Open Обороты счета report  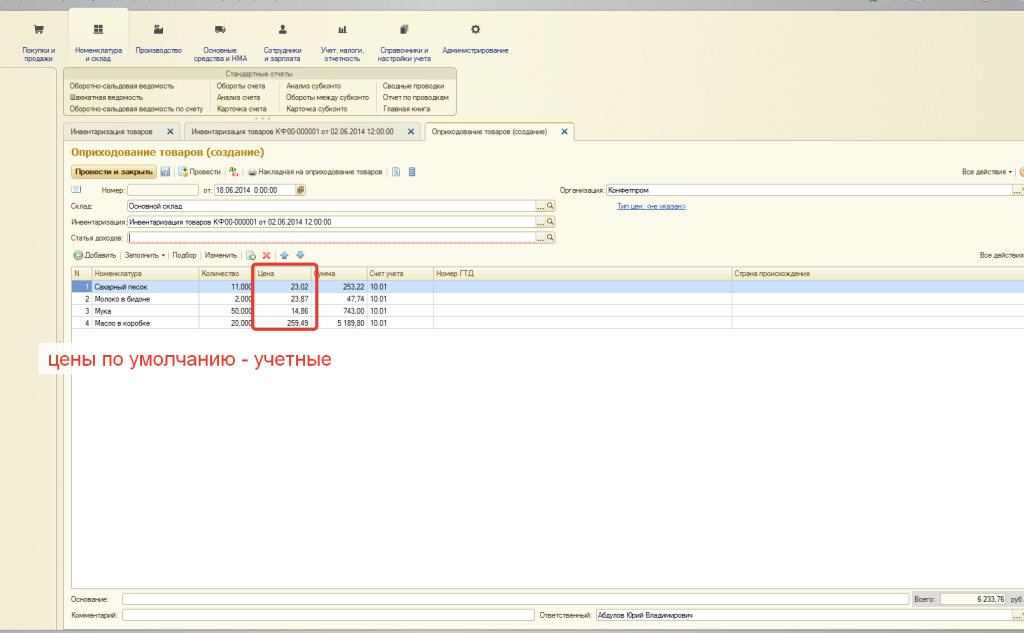click(x=241, y=86)
